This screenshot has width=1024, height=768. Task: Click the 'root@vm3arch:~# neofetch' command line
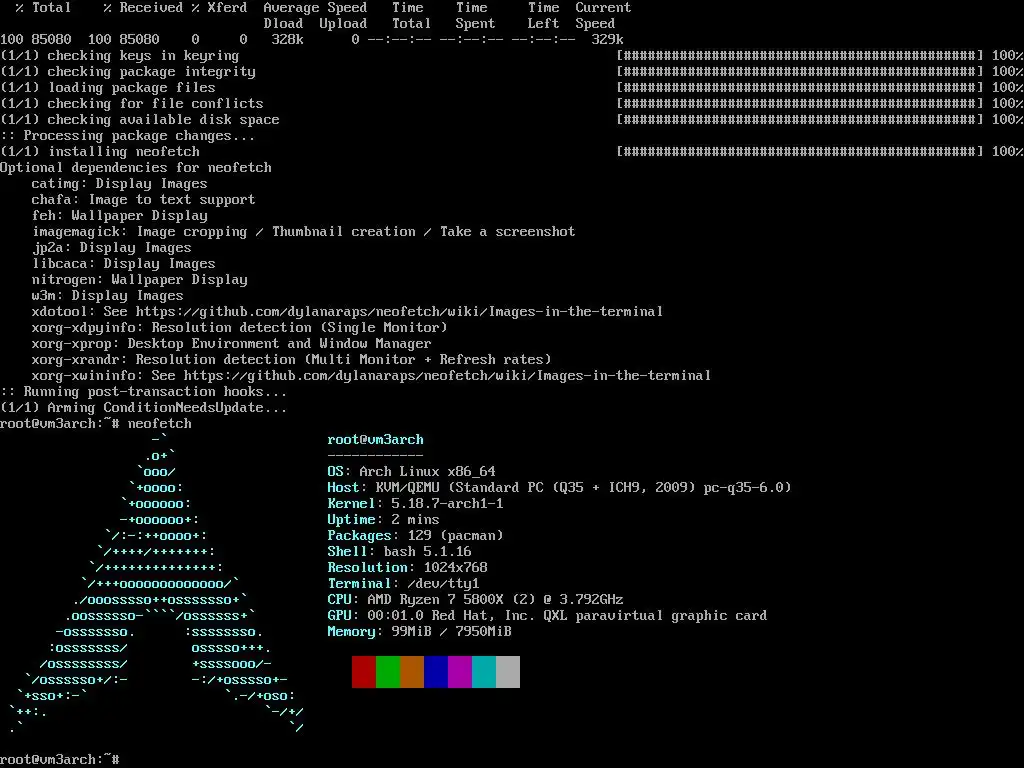[96, 424]
